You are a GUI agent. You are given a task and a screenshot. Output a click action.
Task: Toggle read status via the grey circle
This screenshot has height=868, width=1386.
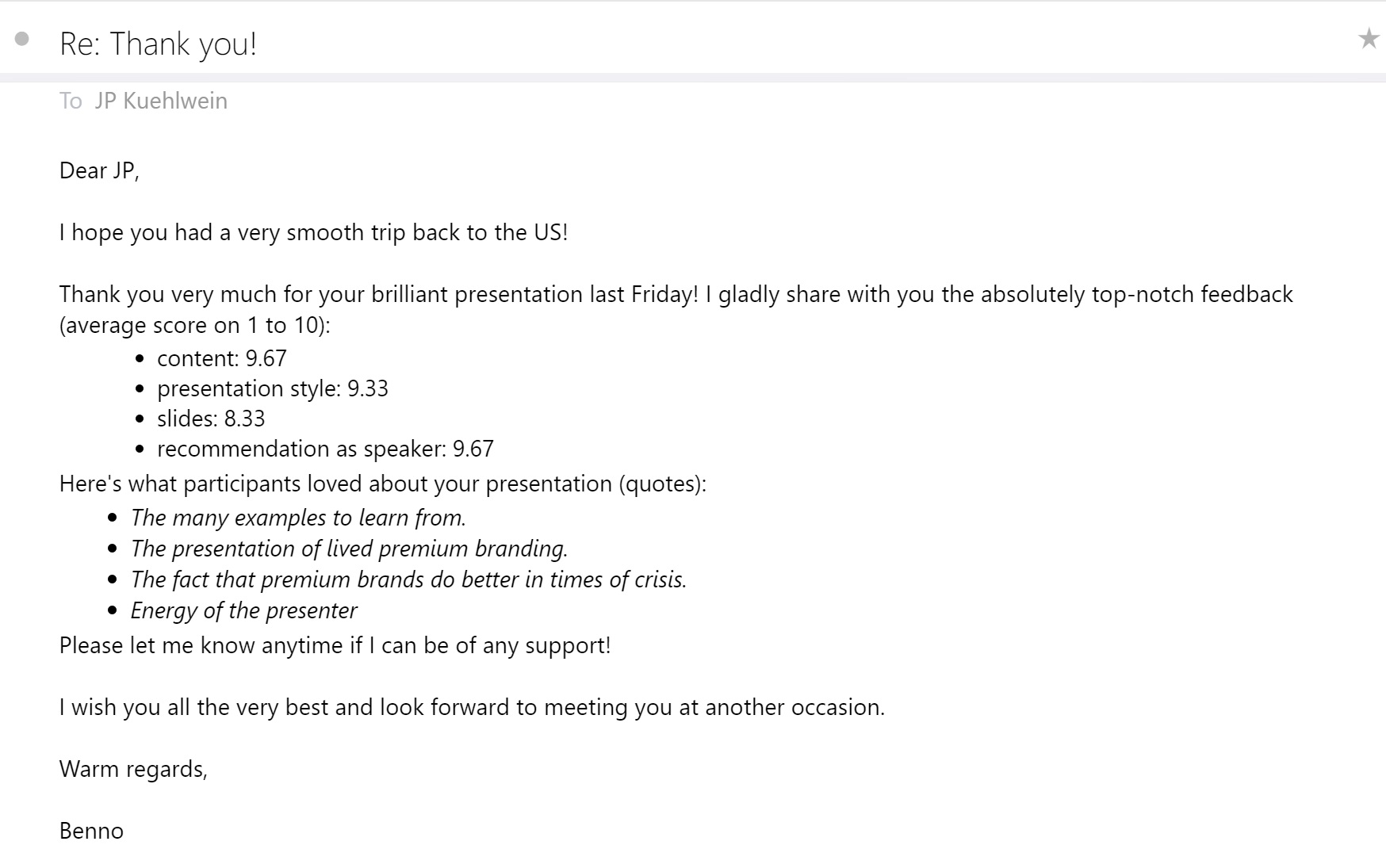pyautogui.click(x=21, y=38)
